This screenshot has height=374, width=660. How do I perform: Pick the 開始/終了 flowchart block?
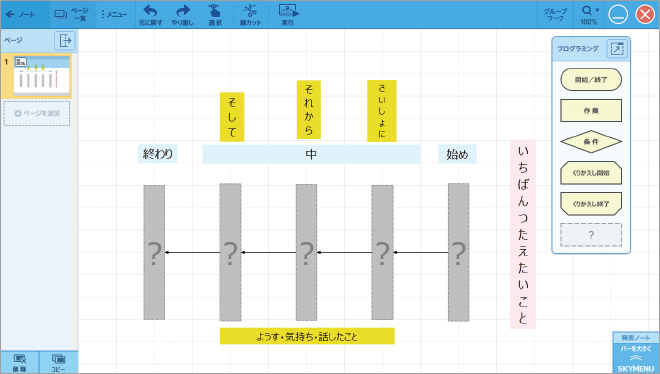pos(591,80)
